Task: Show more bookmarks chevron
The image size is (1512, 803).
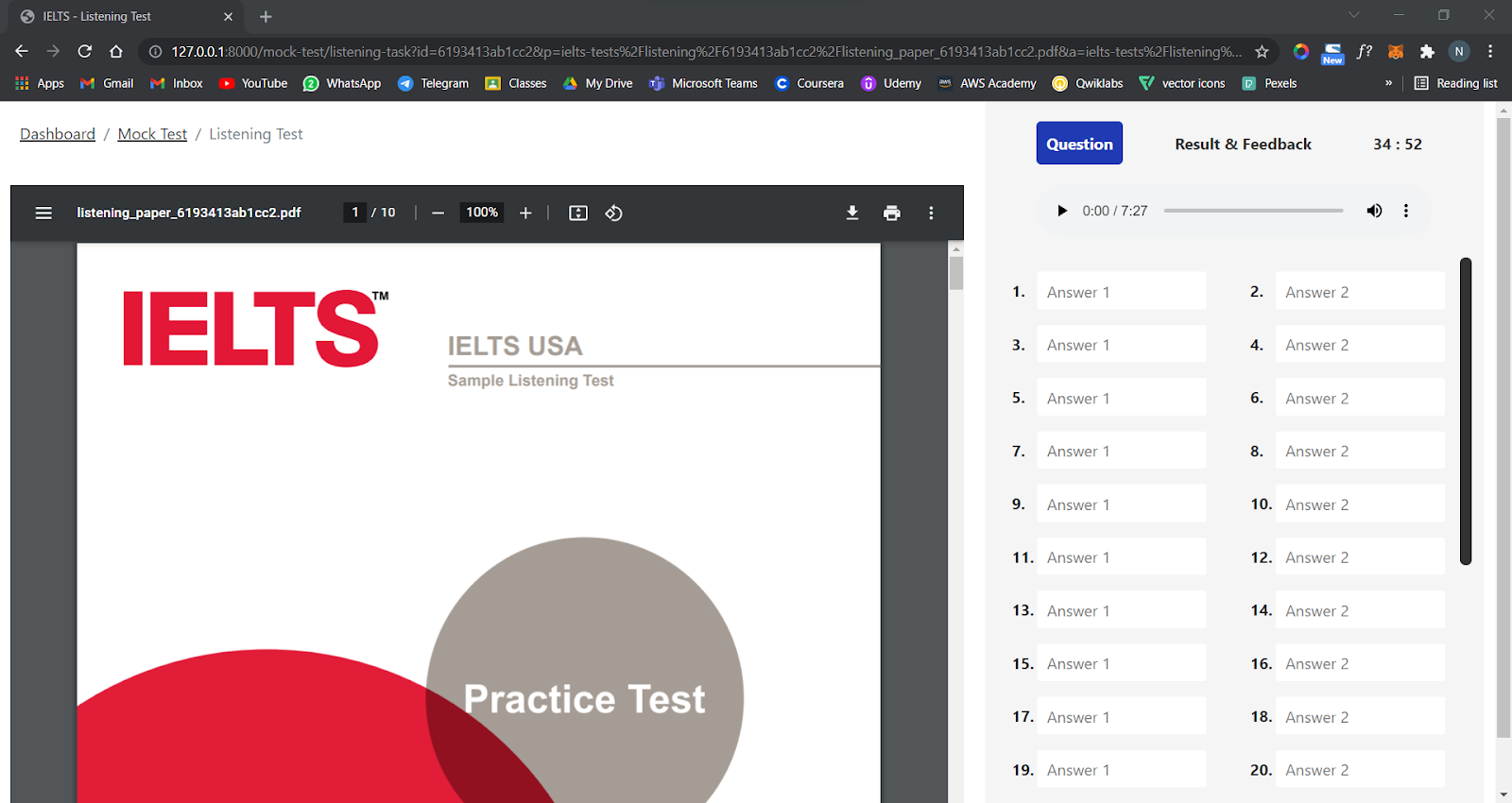Action: point(1388,83)
